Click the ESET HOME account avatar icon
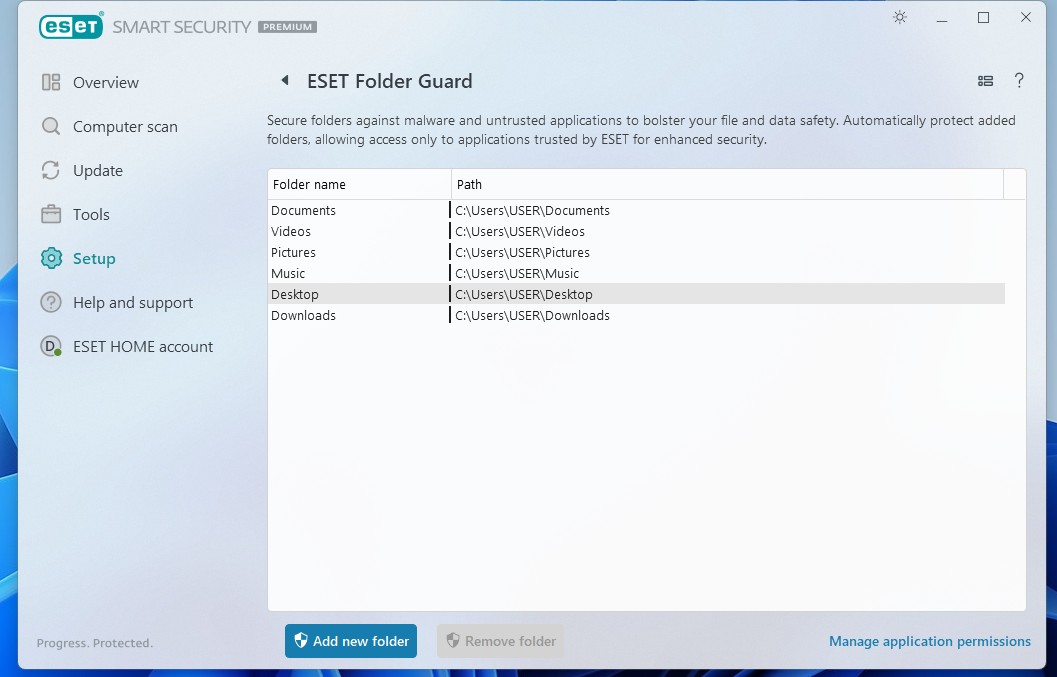The height and width of the screenshot is (677, 1057). click(51, 346)
